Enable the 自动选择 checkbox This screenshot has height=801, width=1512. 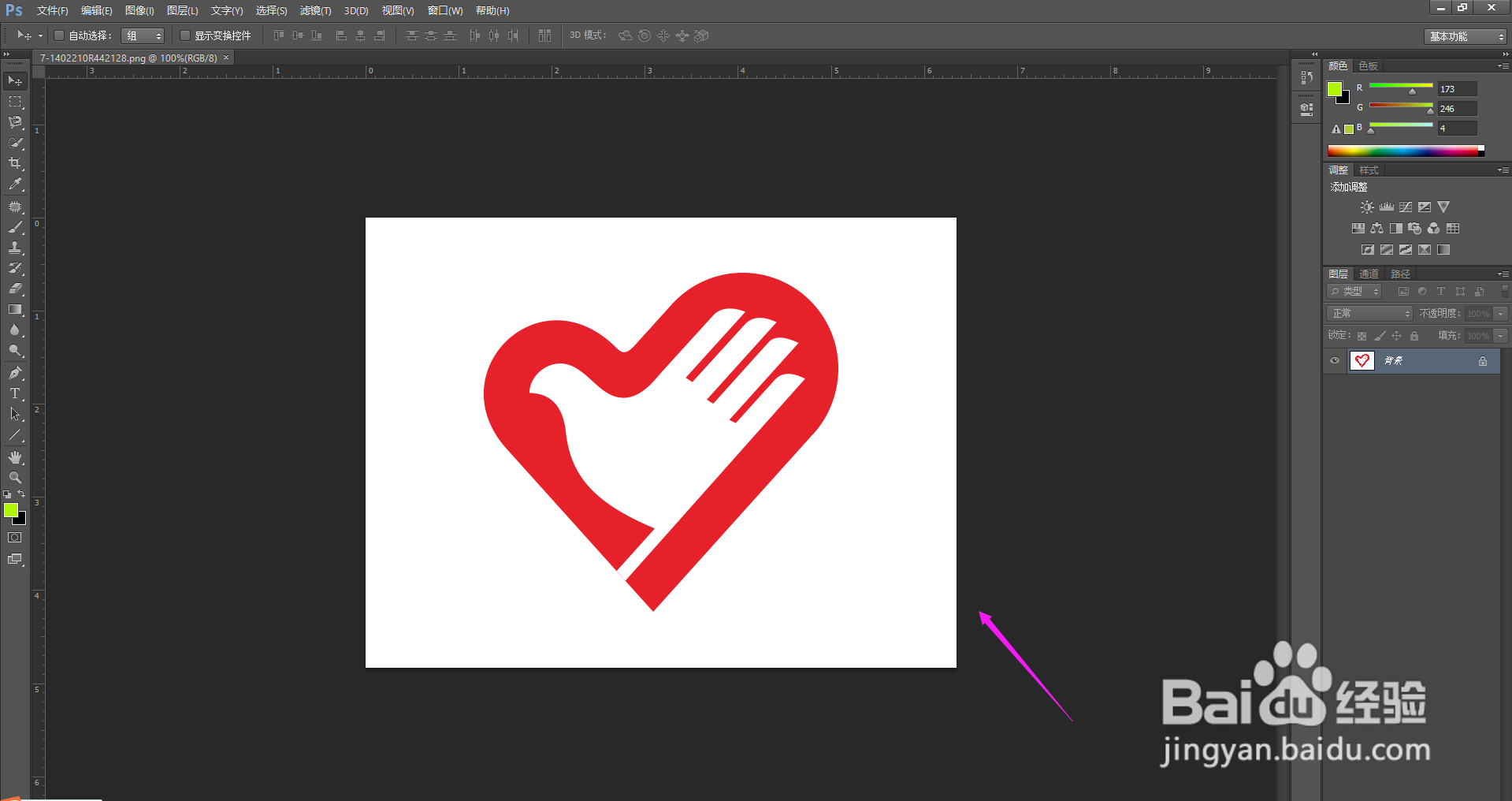(x=59, y=35)
